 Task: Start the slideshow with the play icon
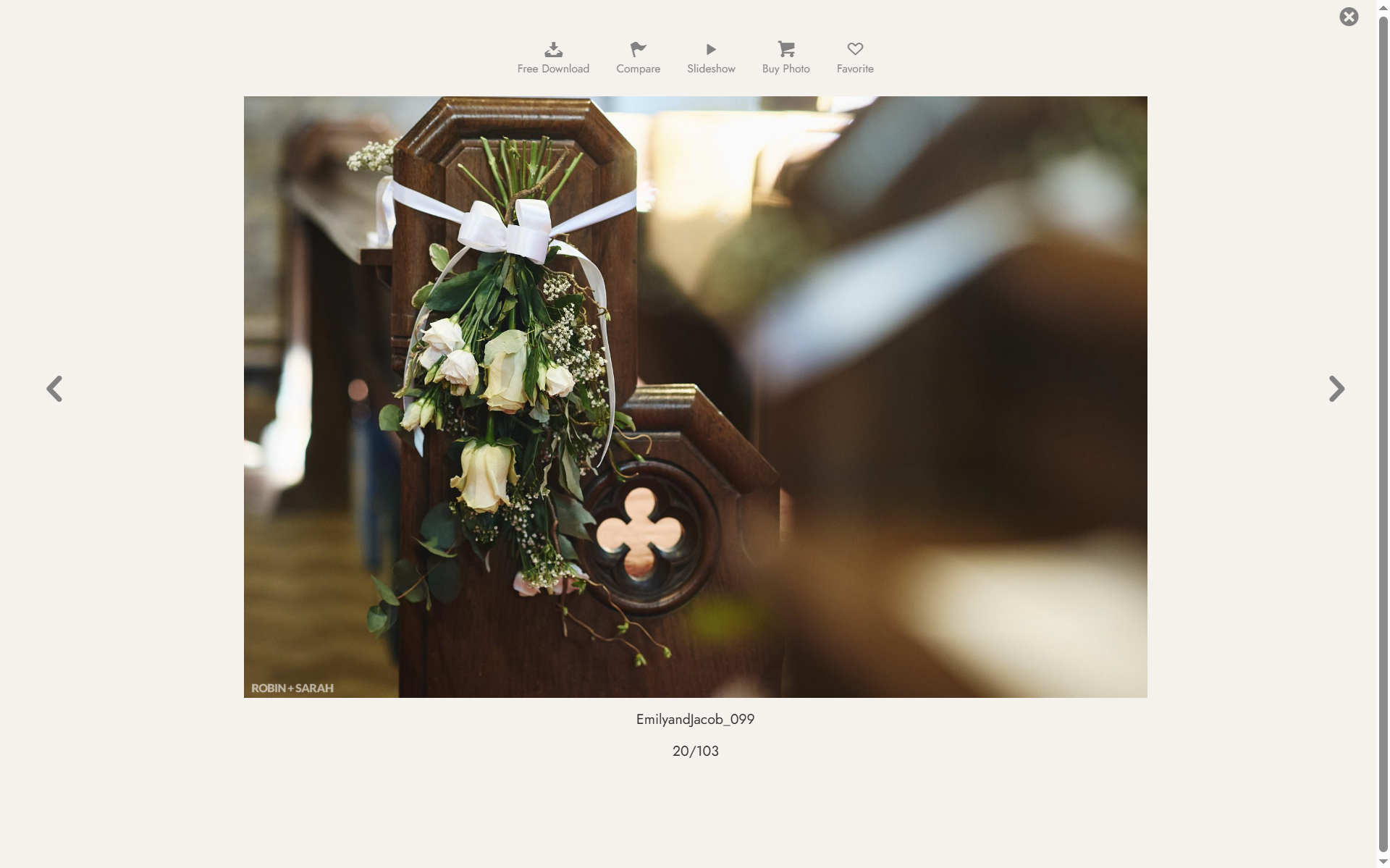[x=711, y=49]
